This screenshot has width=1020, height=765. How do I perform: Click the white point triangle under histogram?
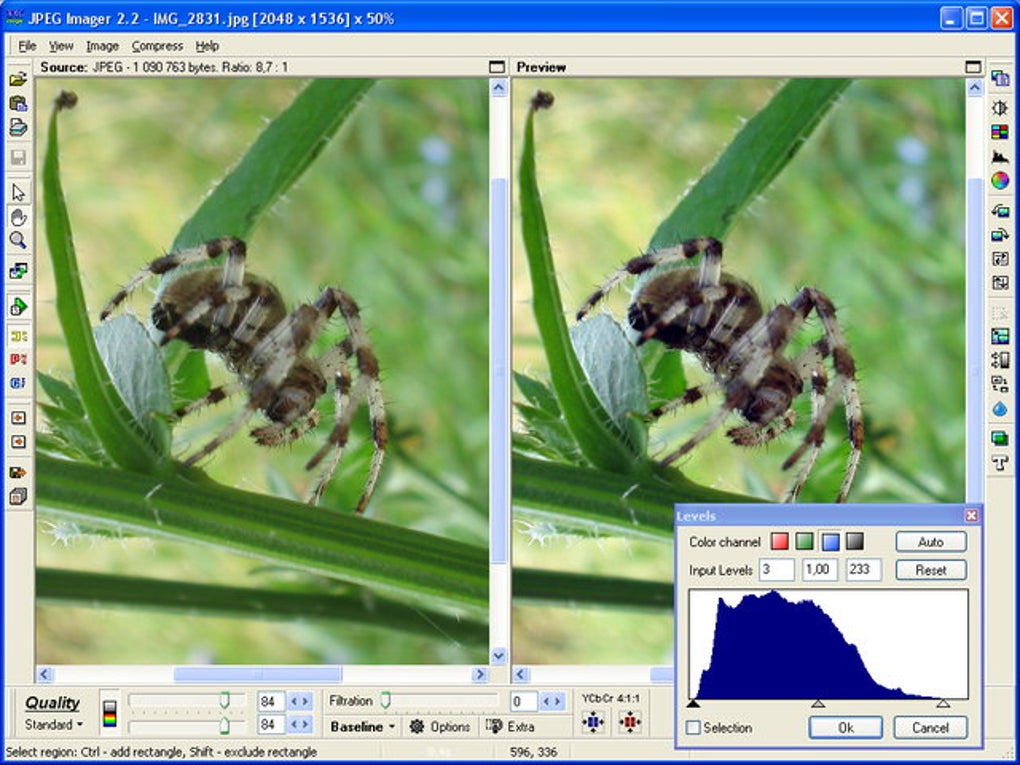943,703
